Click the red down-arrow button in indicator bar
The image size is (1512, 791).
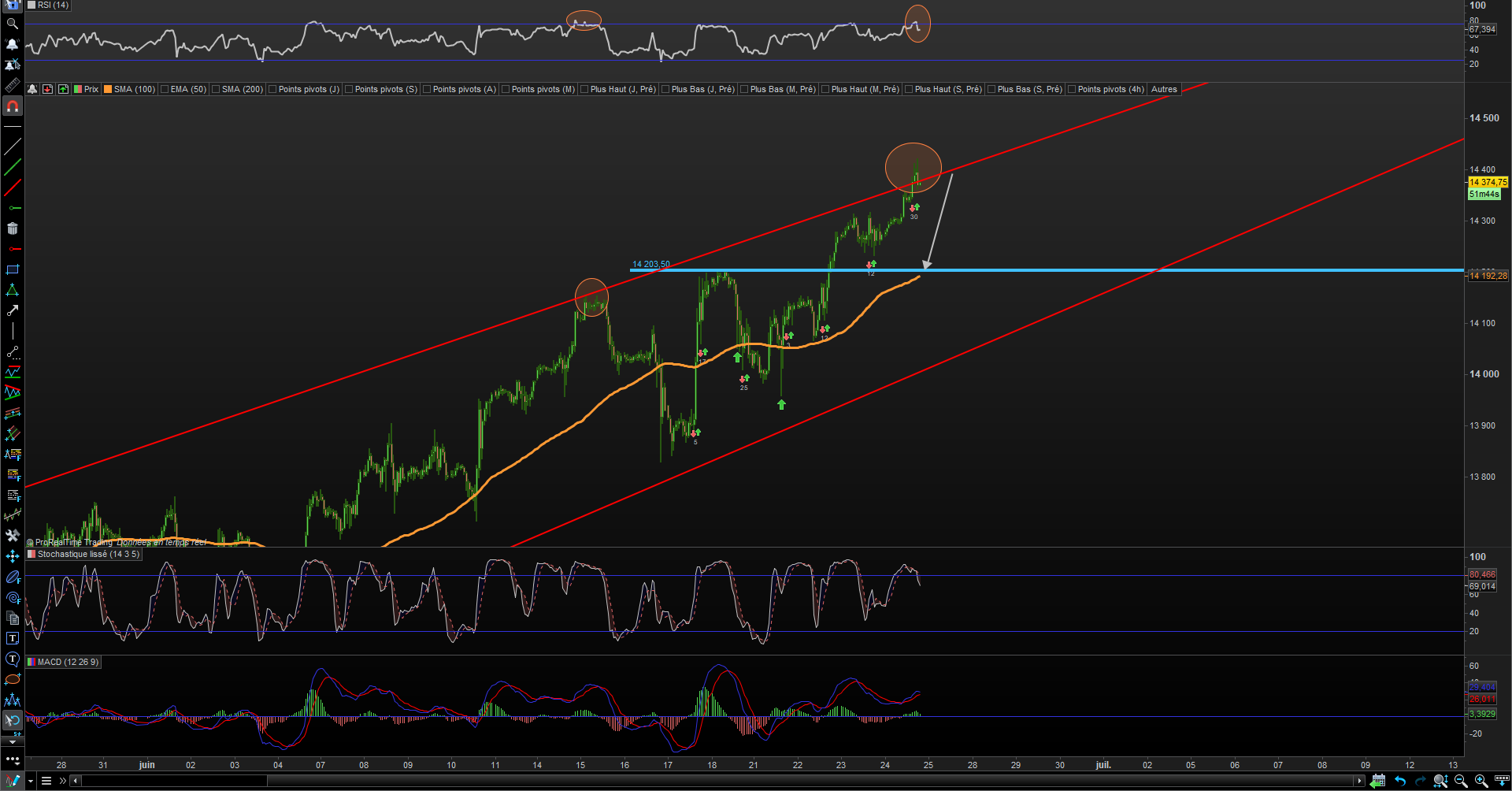(47, 89)
